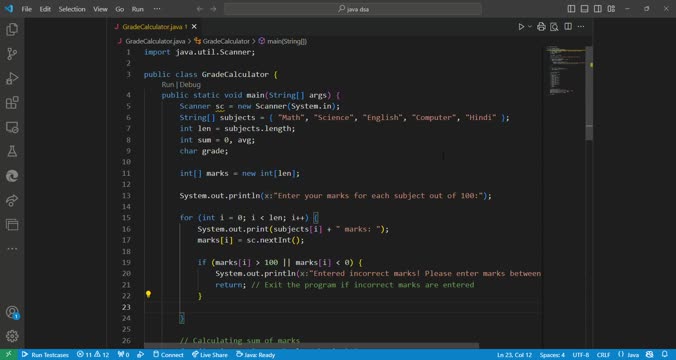Screen dimensions: 676x360
Task: Click the 'java dsa' command center search box
Action: [353, 9]
